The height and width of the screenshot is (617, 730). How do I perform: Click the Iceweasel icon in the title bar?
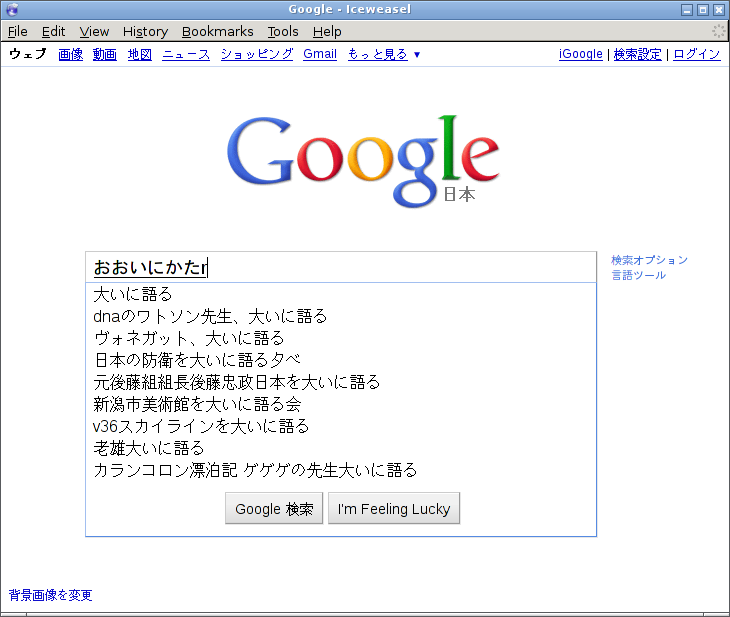12,10
